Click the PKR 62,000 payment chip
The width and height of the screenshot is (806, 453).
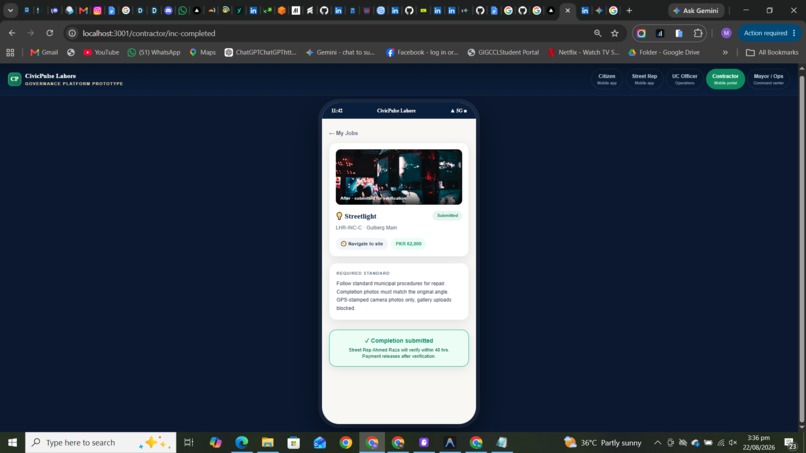(408, 244)
